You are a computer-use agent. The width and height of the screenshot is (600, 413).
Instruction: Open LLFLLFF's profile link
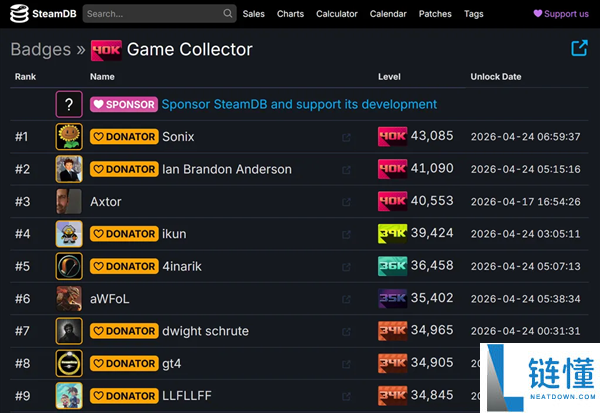tap(187, 396)
